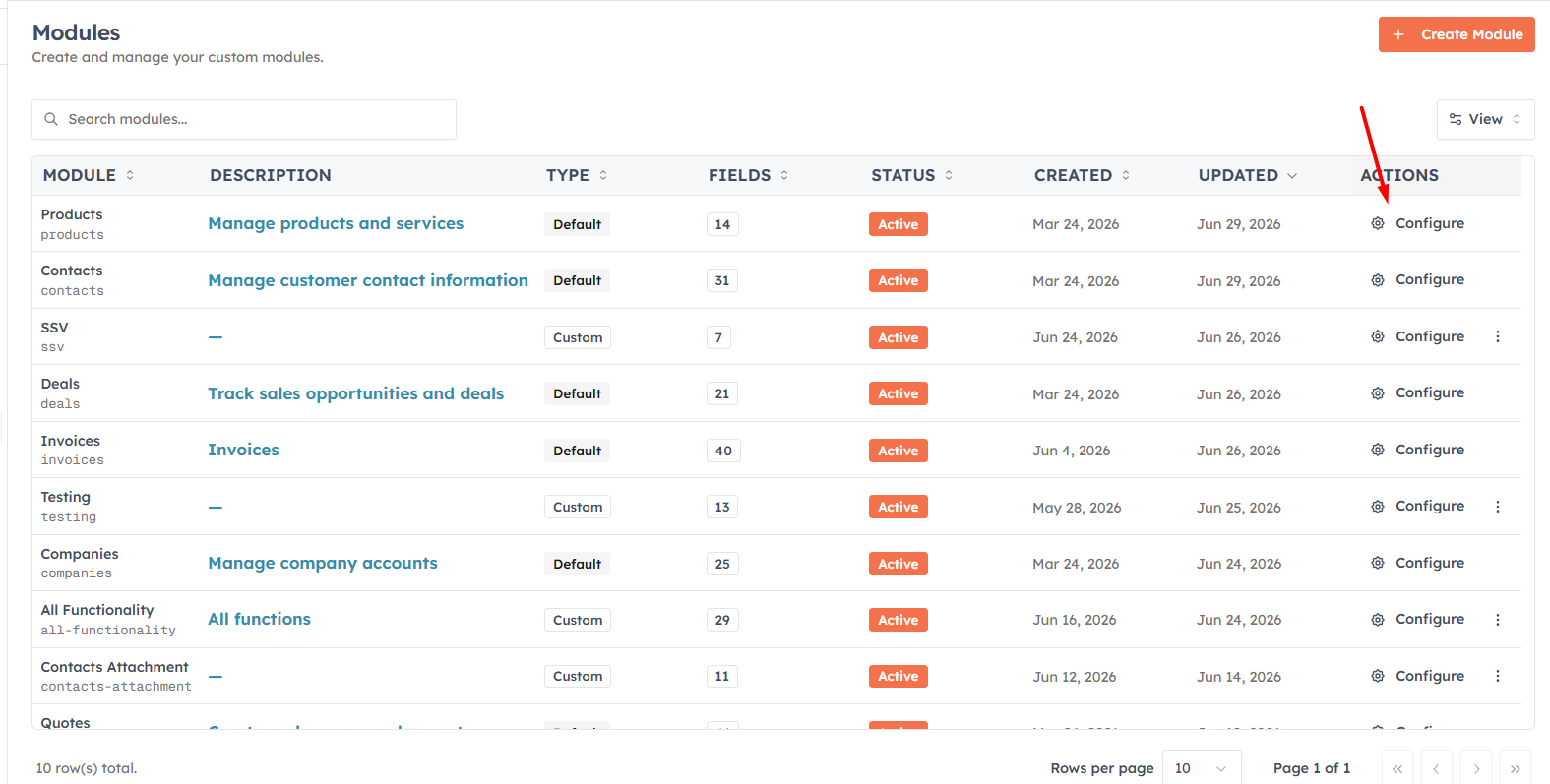The width and height of the screenshot is (1550, 784).
Task: Click Configure text for Companies module
Action: point(1430,563)
